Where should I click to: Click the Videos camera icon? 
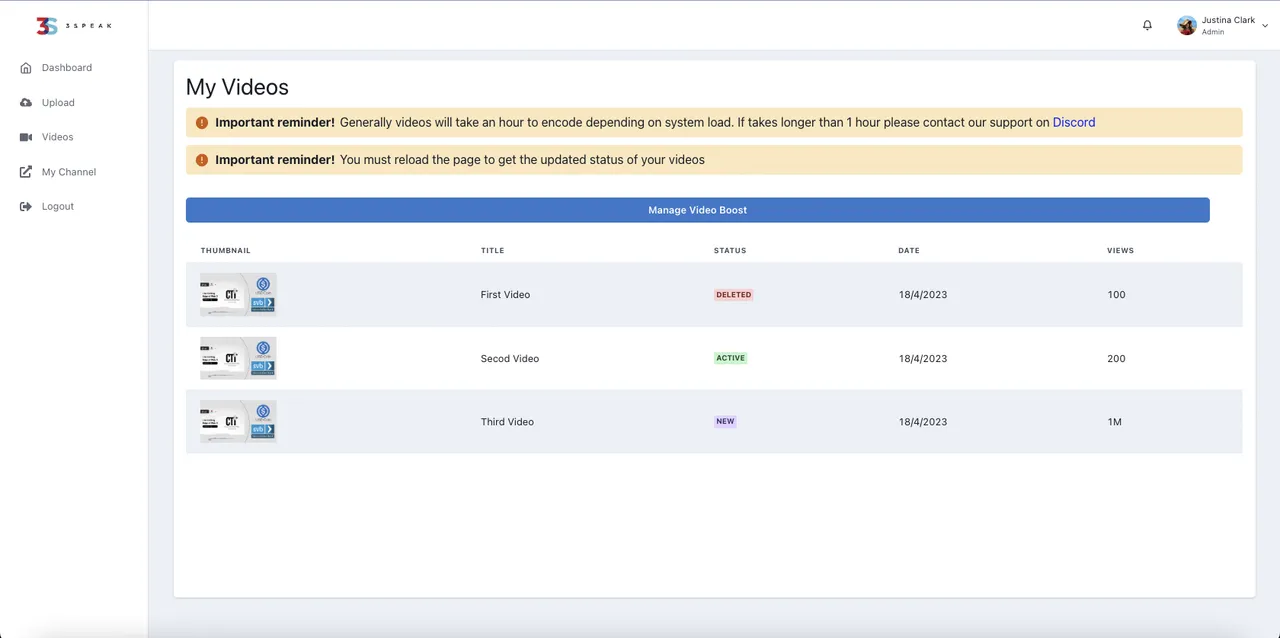26,137
